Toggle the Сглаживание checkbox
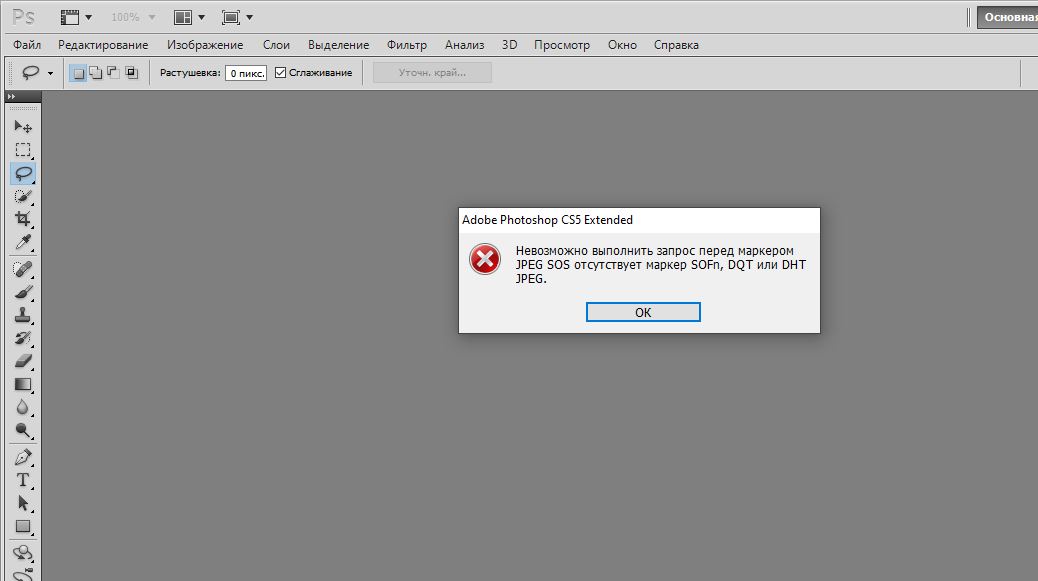This screenshot has width=1038, height=581. click(x=281, y=73)
